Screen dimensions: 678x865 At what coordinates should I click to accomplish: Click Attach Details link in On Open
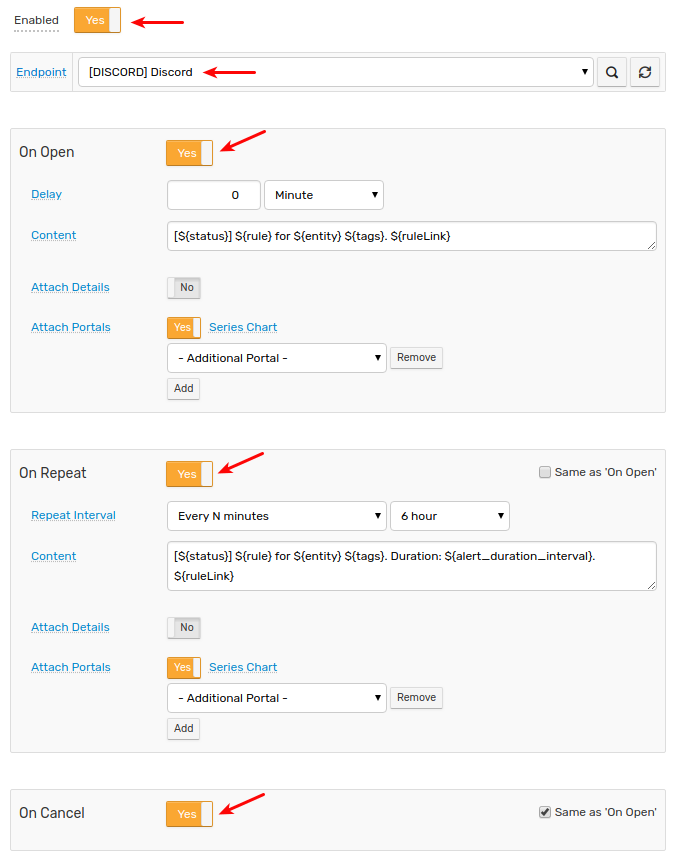click(70, 287)
